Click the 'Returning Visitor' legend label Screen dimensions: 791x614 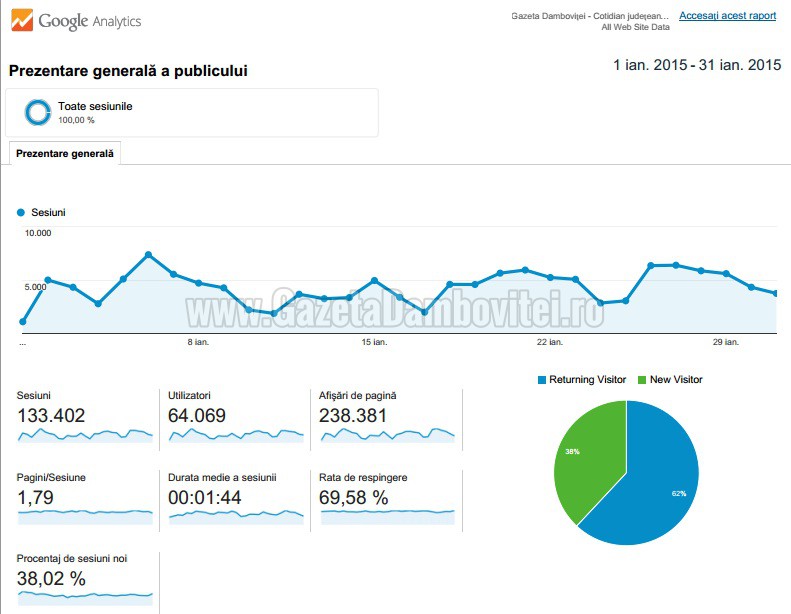coord(588,380)
